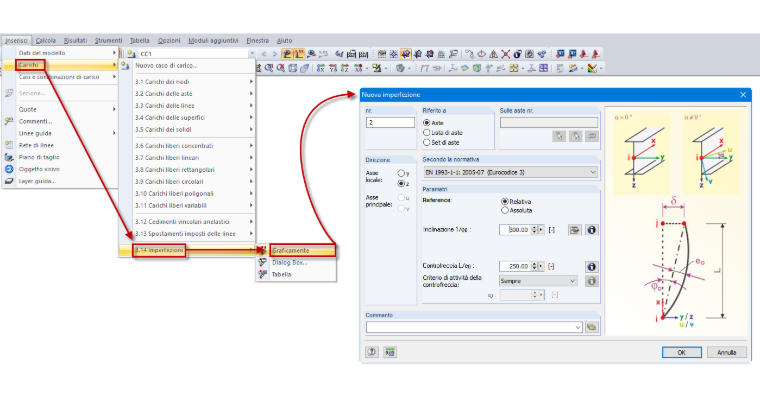Open the Commento dropdown arrow
Viewport: 760px width, 405px height.
click(x=578, y=327)
